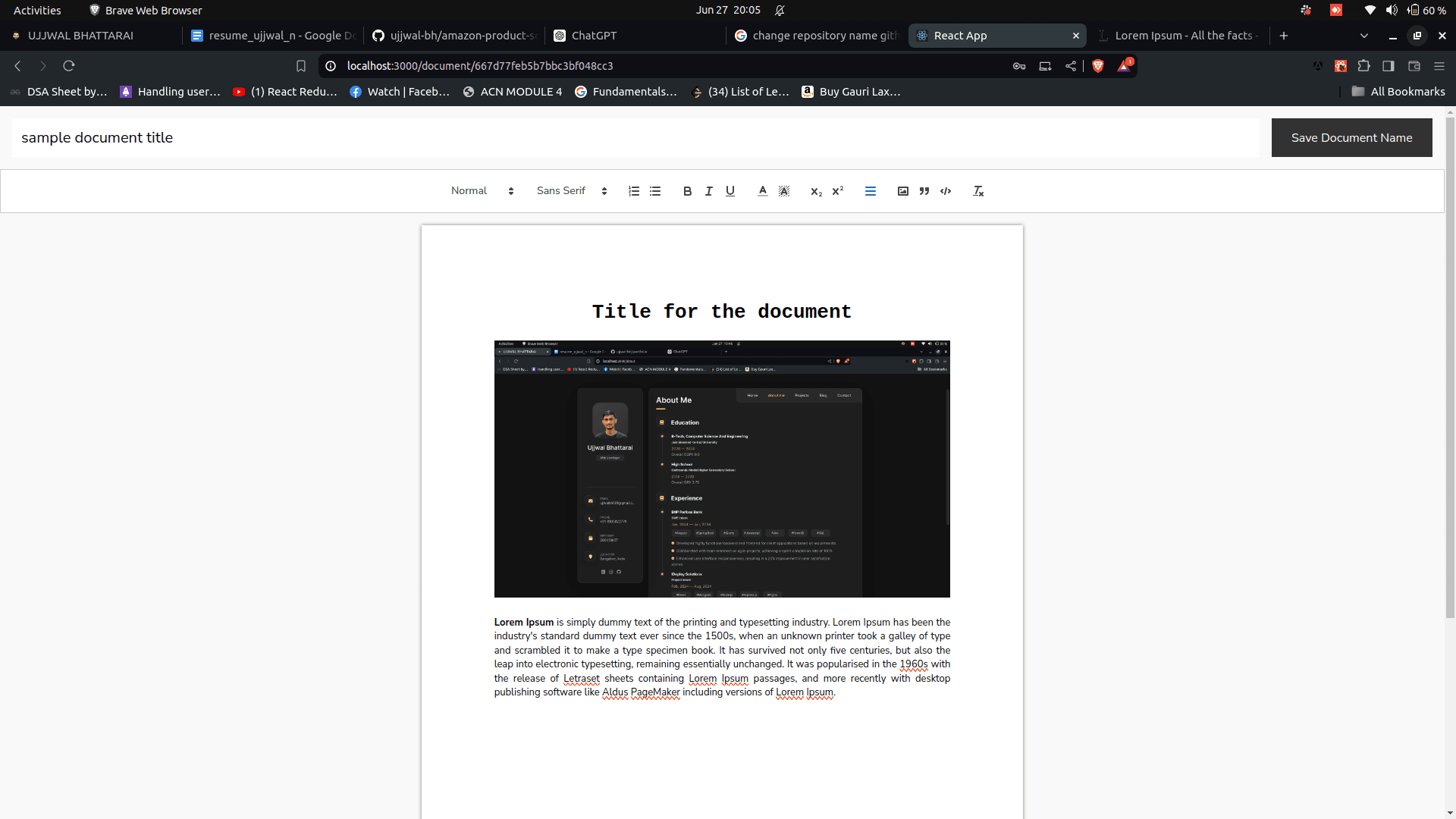
Task: Open the battery 60 % indicator
Action: point(1426,10)
